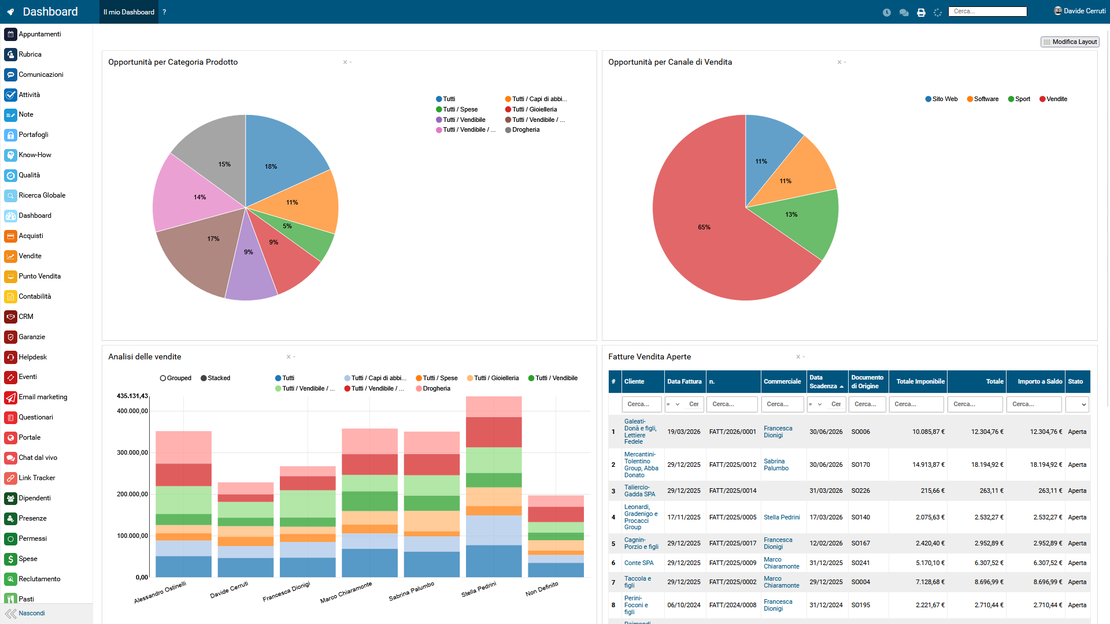The image size is (1110, 624).
Task: Open the ? help item
Action: pos(164,12)
